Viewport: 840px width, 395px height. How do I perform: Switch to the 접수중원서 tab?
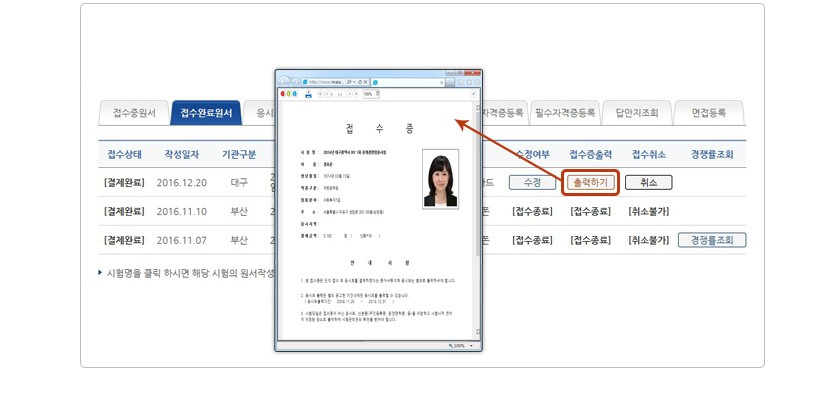pyautogui.click(x=134, y=113)
